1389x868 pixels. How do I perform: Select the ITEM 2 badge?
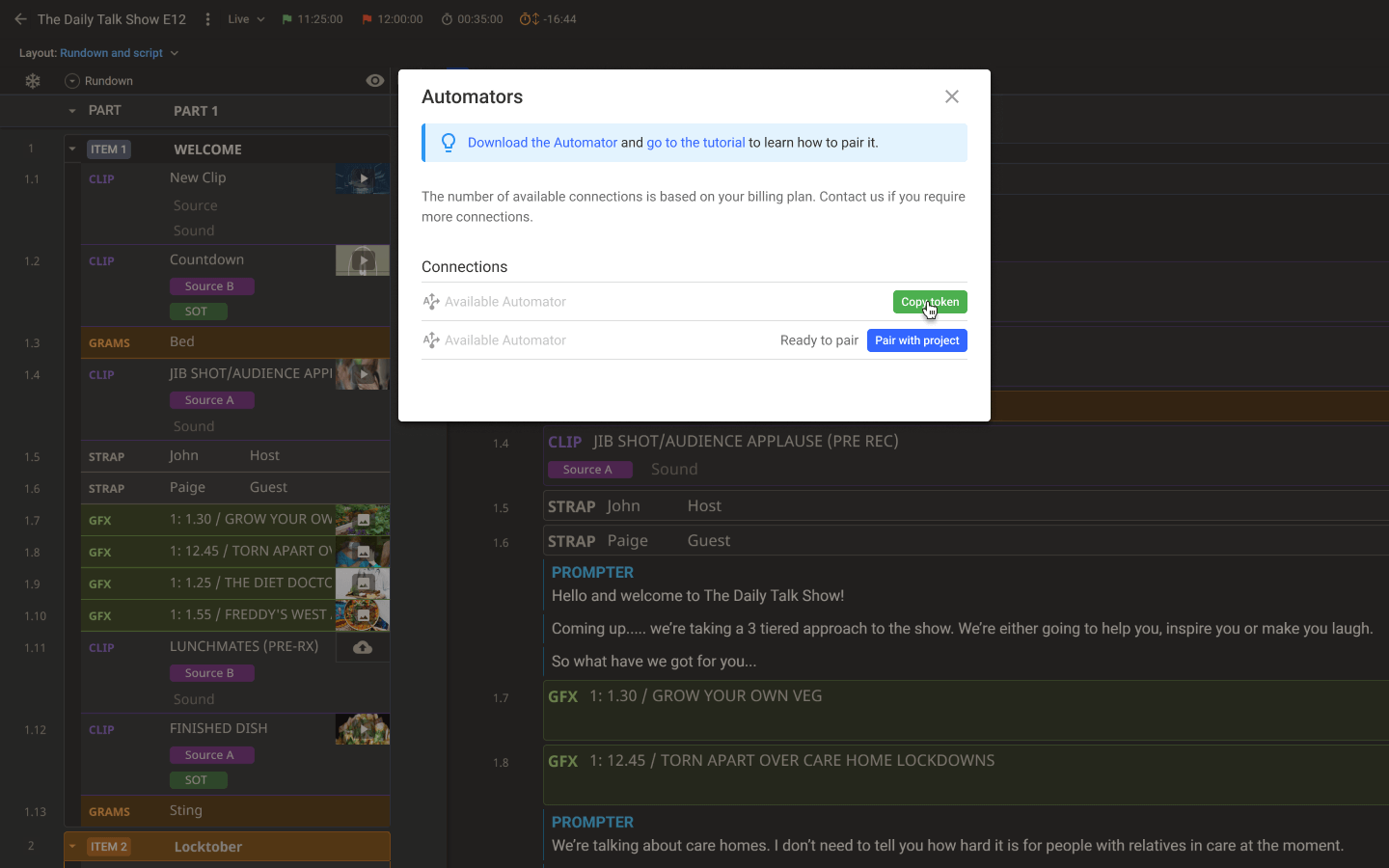[108, 847]
